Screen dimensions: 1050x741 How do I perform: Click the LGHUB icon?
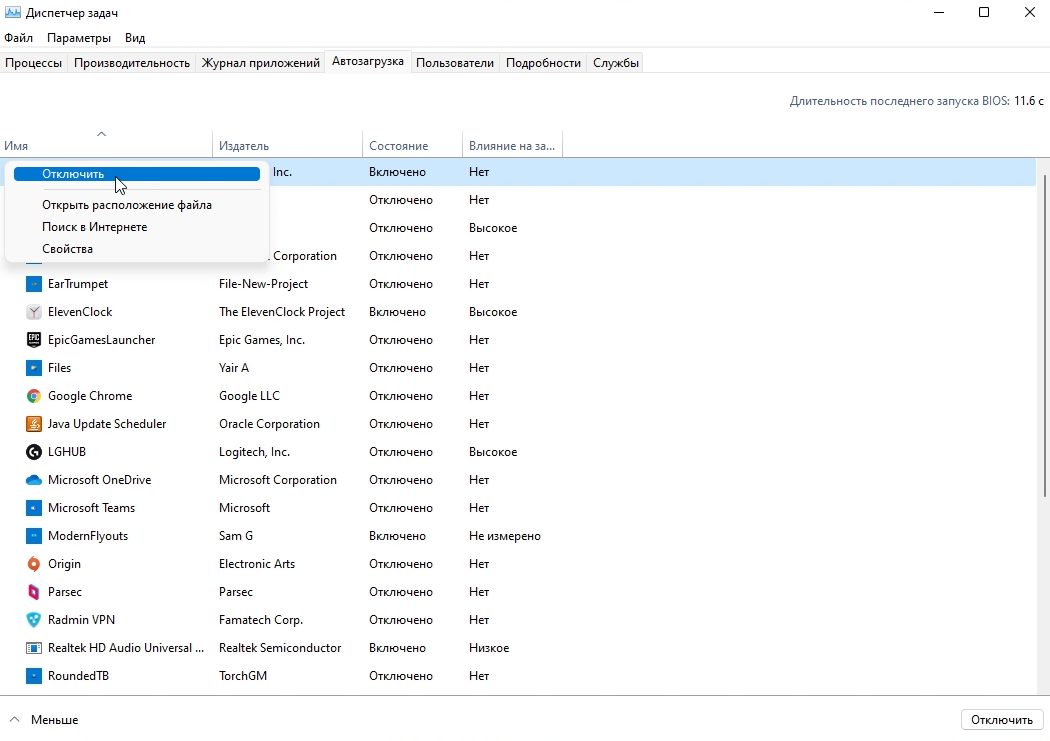[33, 452]
